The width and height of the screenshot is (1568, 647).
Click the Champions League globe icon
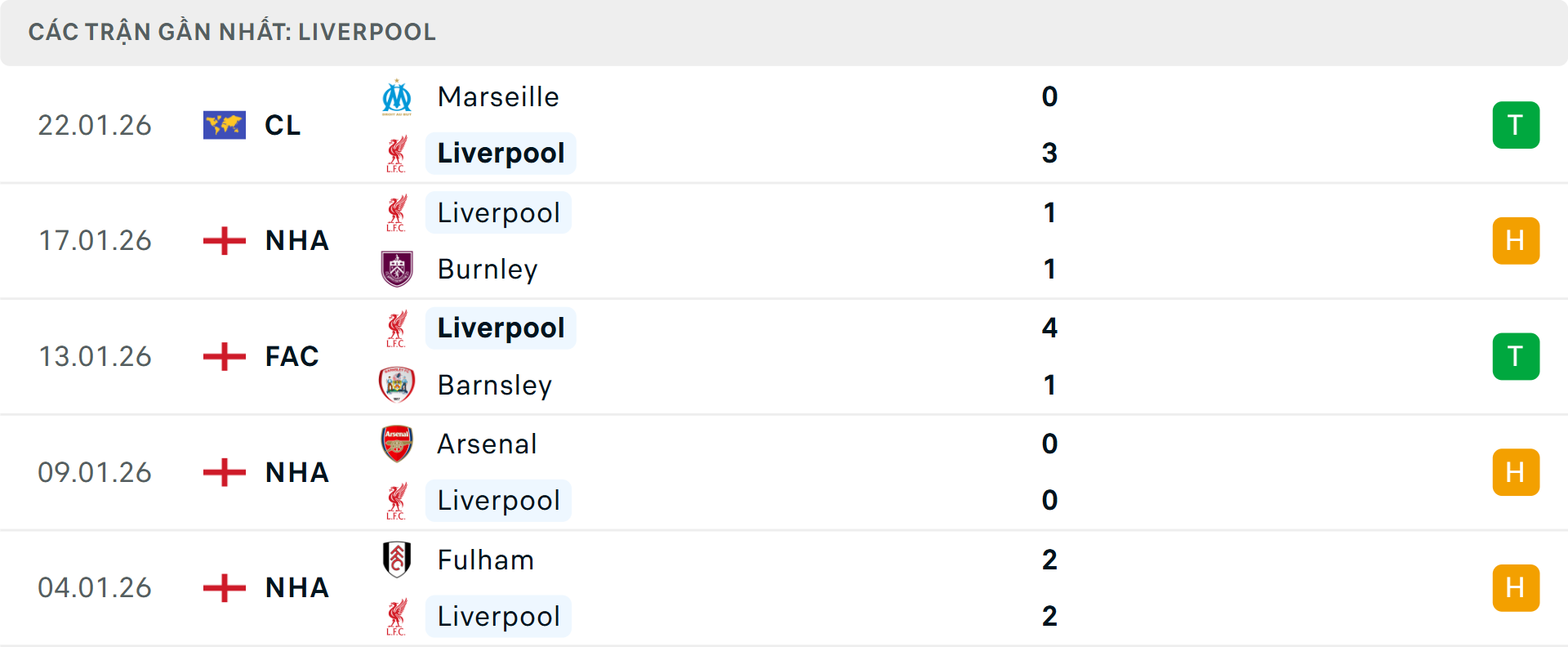(x=224, y=125)
